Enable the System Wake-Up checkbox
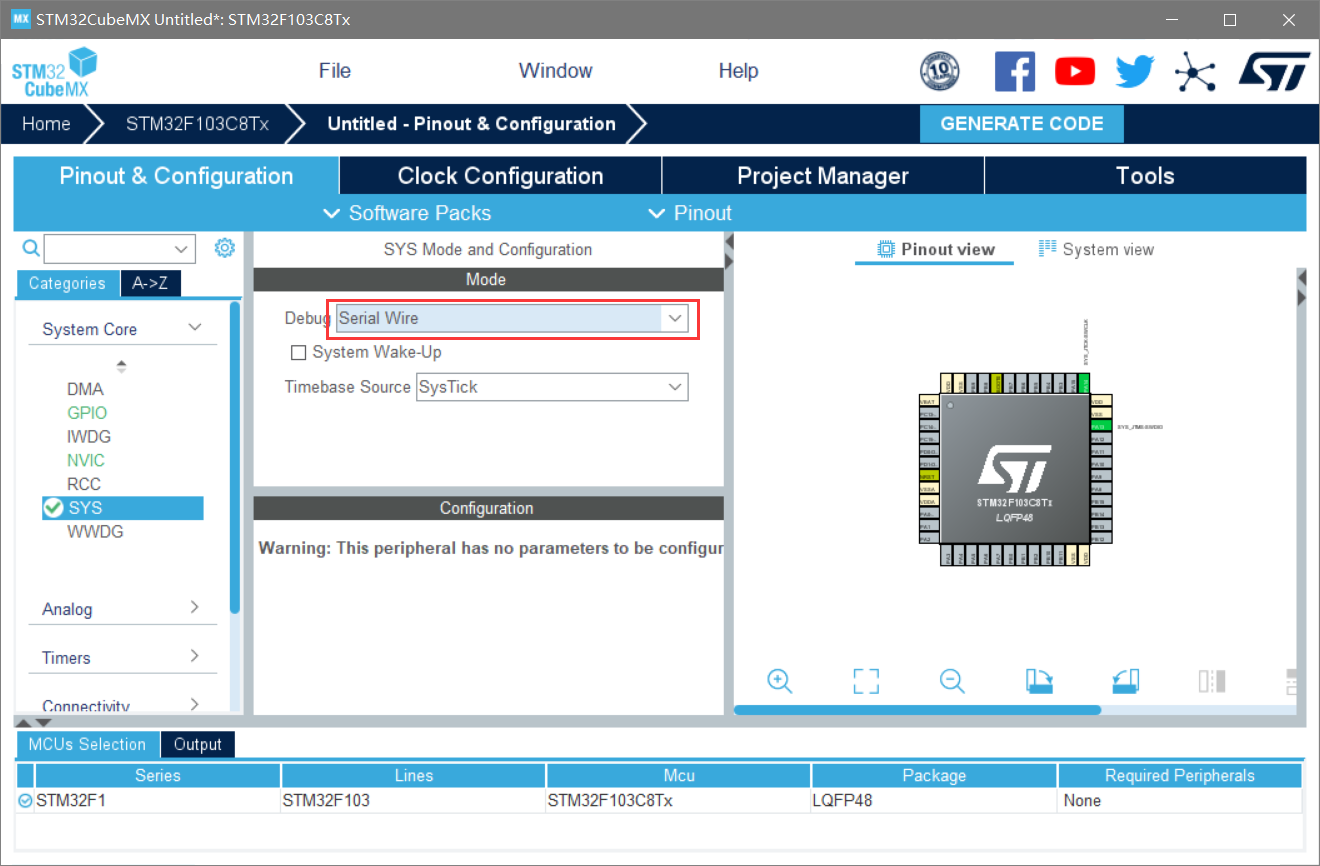The image size is (1320, 866). point(298,352)
